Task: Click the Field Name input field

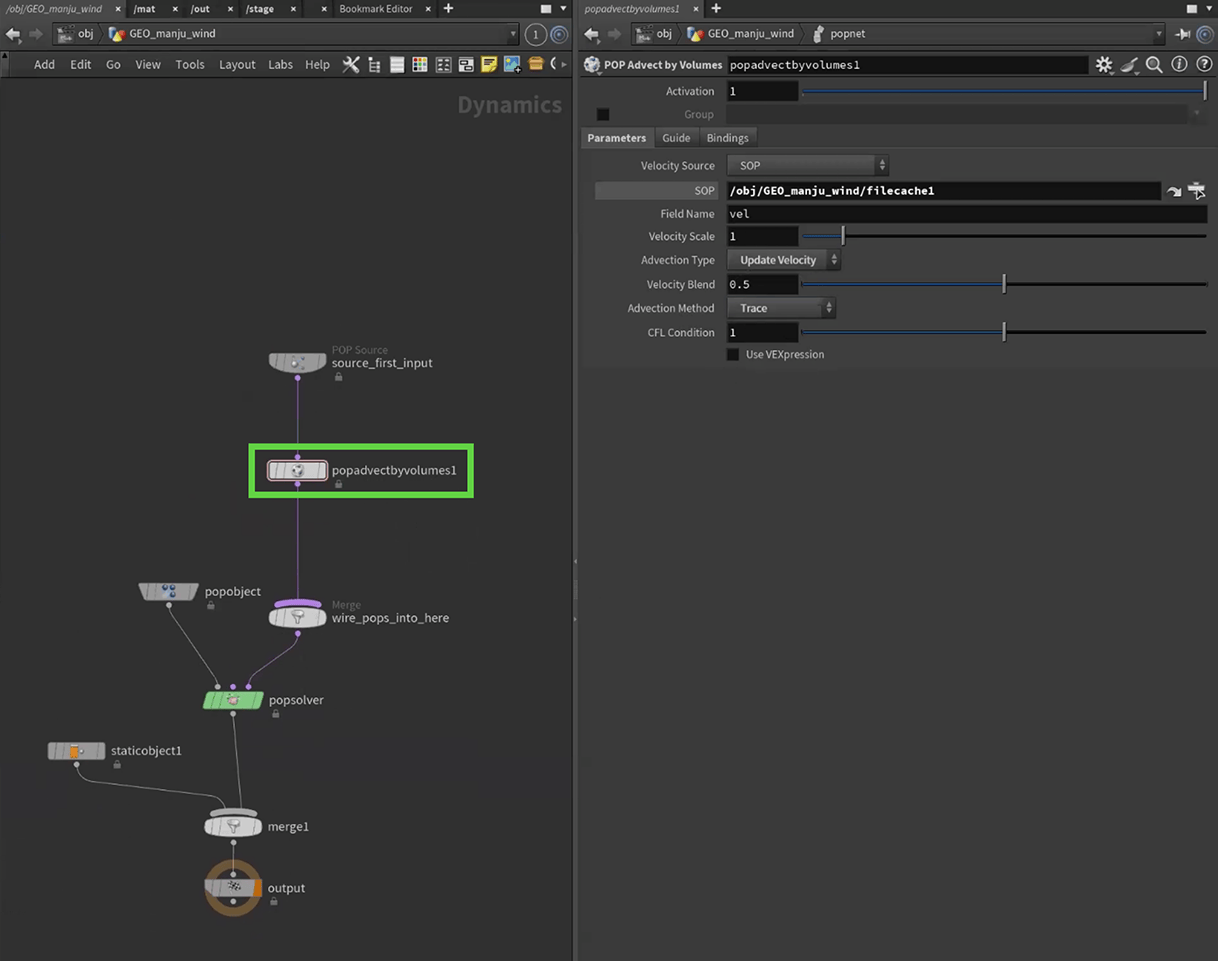Action: tap(966, 214)
